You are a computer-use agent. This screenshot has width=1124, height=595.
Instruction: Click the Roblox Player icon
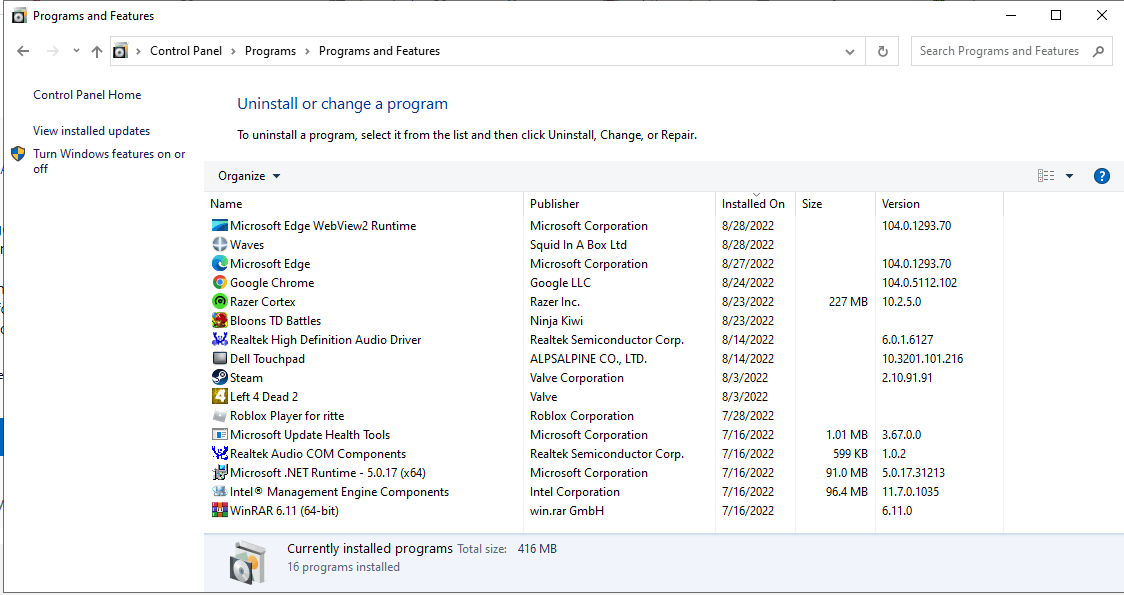[x=219, y=416]
